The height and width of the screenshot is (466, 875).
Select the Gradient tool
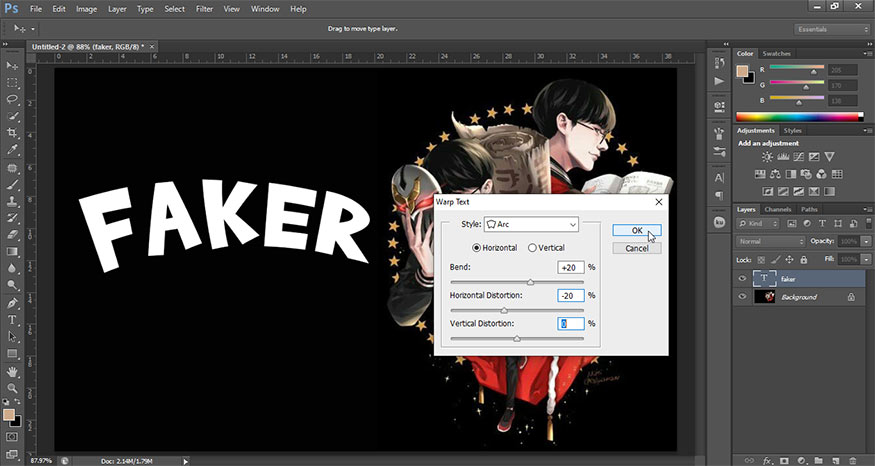click(x=12, y=252)
